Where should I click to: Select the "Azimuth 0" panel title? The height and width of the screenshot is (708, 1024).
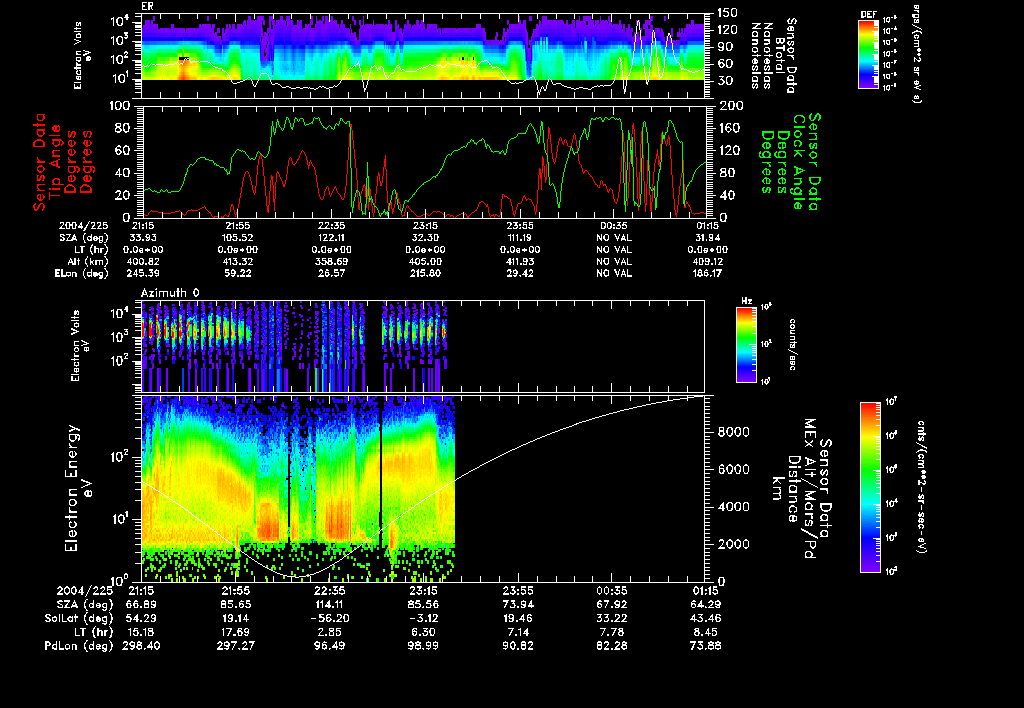[170, 293]
